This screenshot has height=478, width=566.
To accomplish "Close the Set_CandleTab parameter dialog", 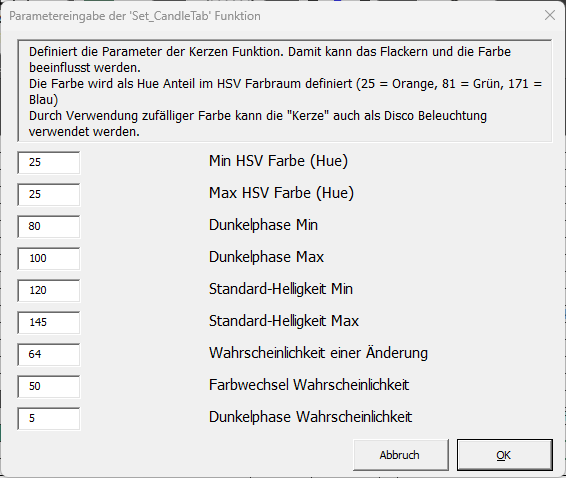I will (x=550, y=16).
